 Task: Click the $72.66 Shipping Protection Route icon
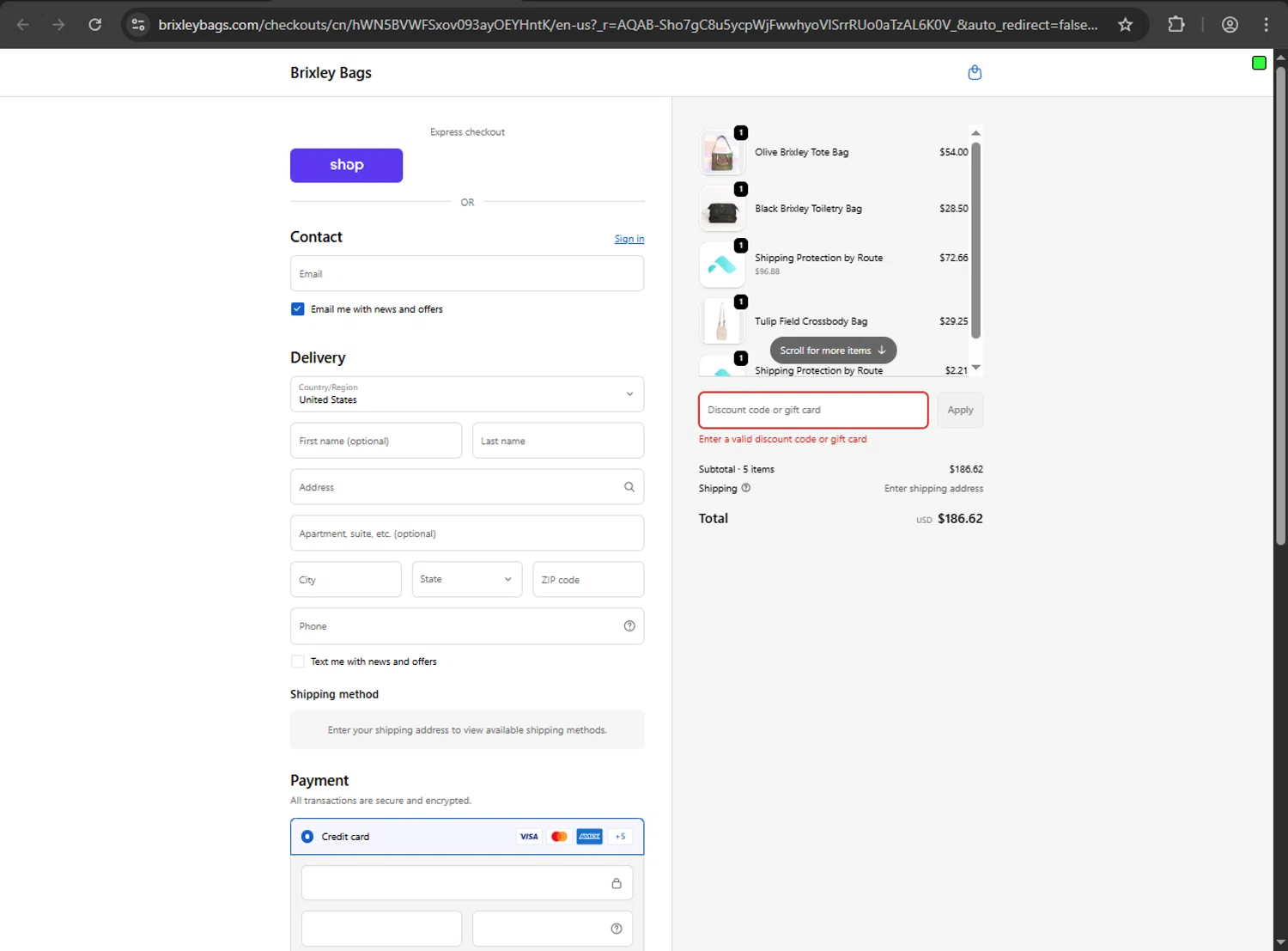pos(722,265)
